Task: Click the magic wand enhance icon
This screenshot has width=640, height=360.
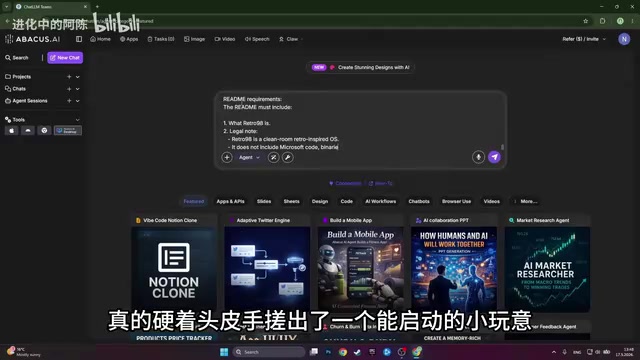Action: tap(273, 158)
